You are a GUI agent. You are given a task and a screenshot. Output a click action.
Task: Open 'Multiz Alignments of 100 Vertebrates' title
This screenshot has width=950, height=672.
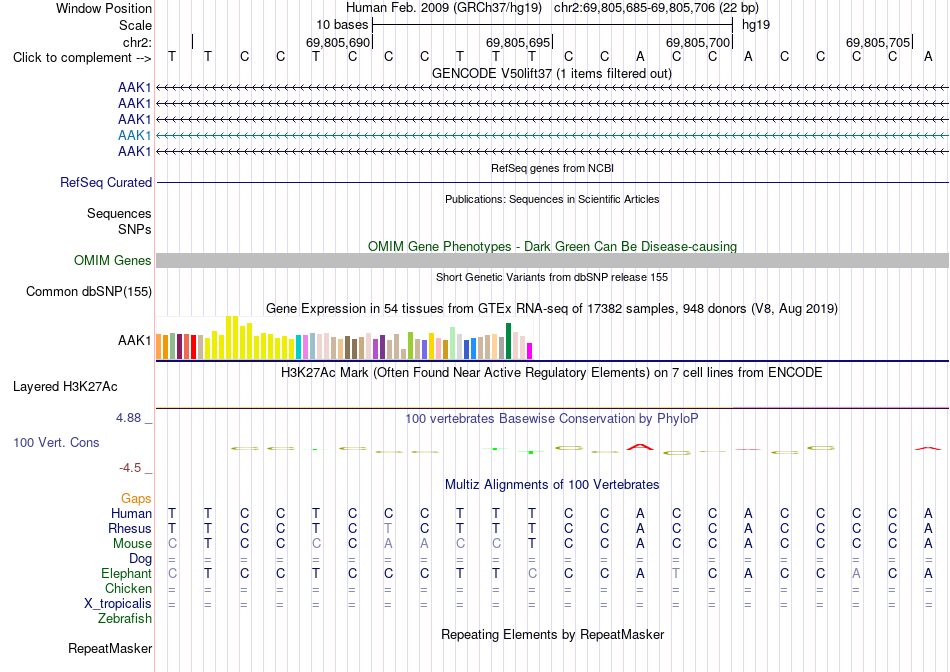tap(552, 485)
